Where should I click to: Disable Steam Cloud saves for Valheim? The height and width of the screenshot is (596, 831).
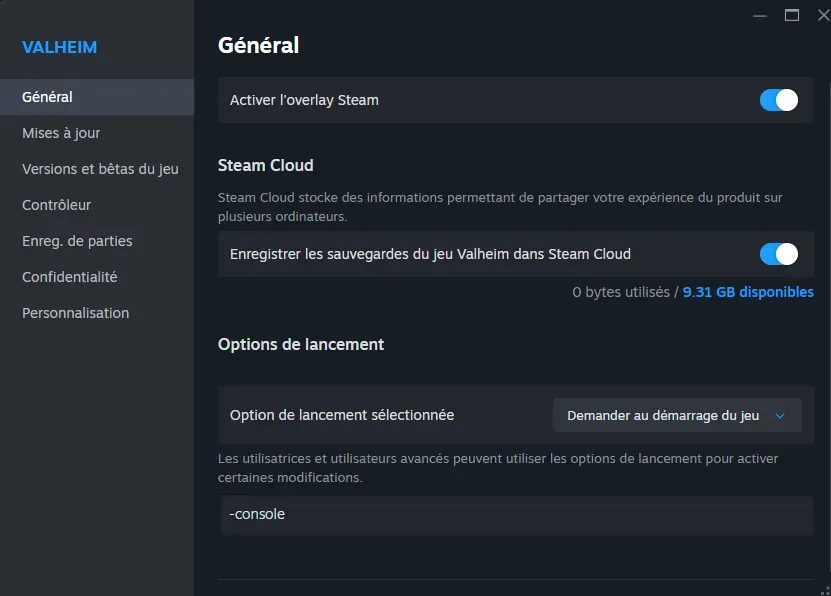[x=779, y=254]
